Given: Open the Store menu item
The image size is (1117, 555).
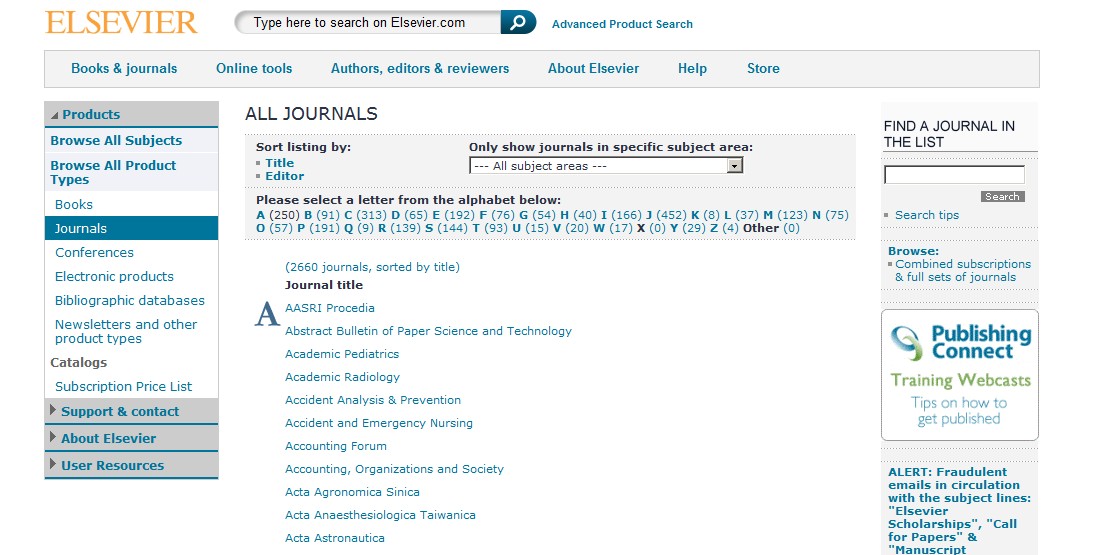Looking at the screenshot, I should [763, 68].
